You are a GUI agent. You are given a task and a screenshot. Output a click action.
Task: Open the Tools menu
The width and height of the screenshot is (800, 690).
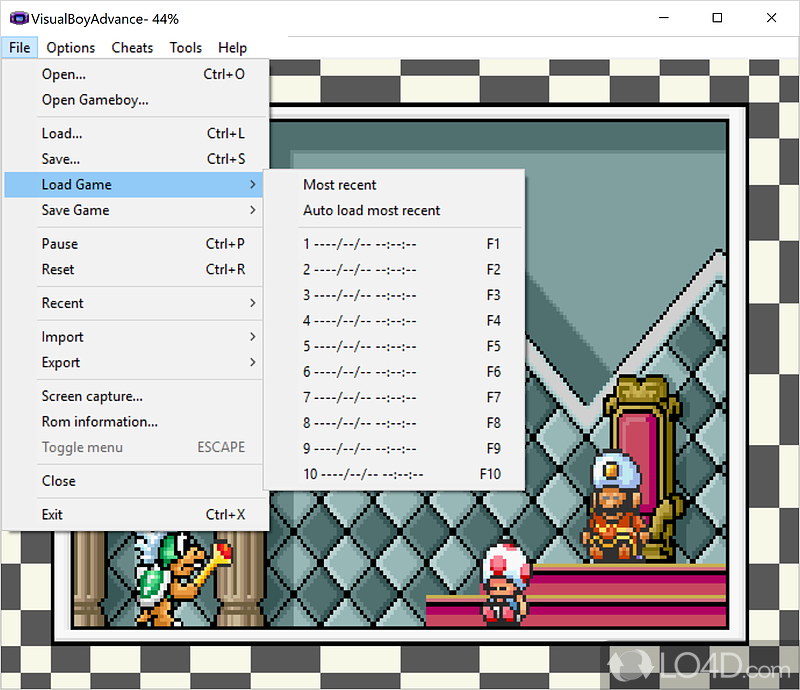point(185,48)
